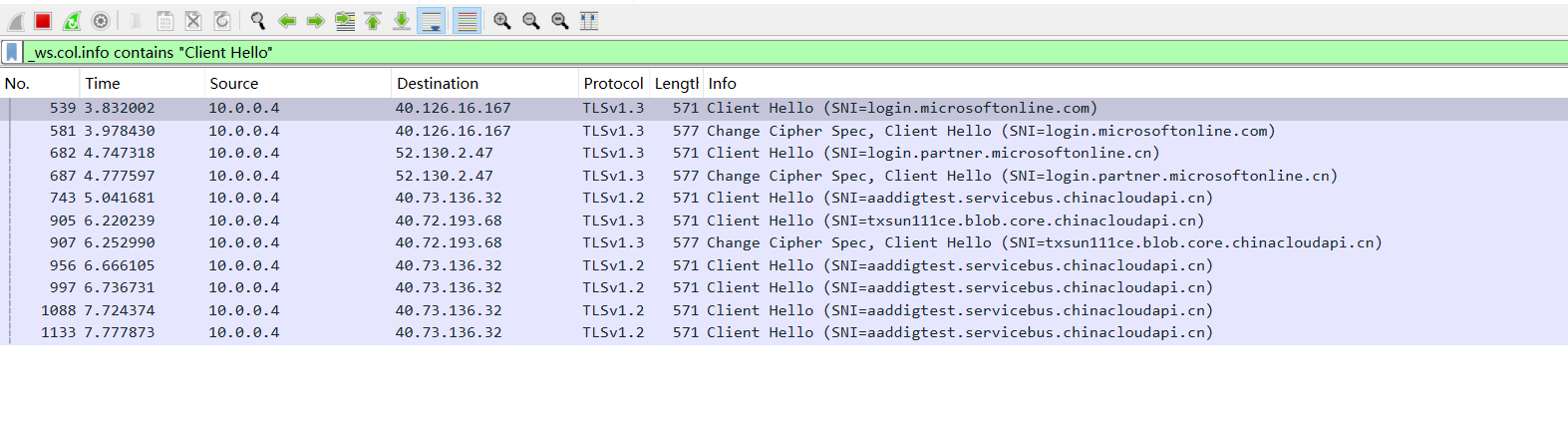Image resolution: width=1568 pixels, height=445 pixels.
Task: Click the Length 577 cell of packet 581
Action: [x=685, y=131]
